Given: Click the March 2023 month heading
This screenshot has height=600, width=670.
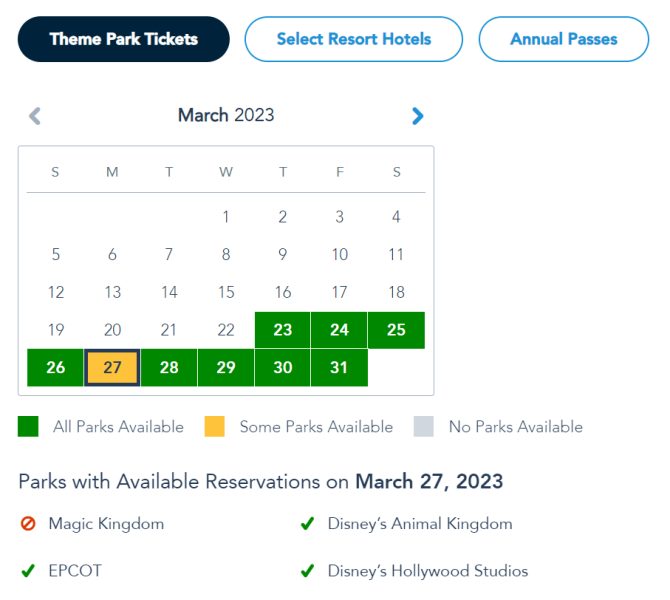Looking at the screenshot, I should click(226, 115).
